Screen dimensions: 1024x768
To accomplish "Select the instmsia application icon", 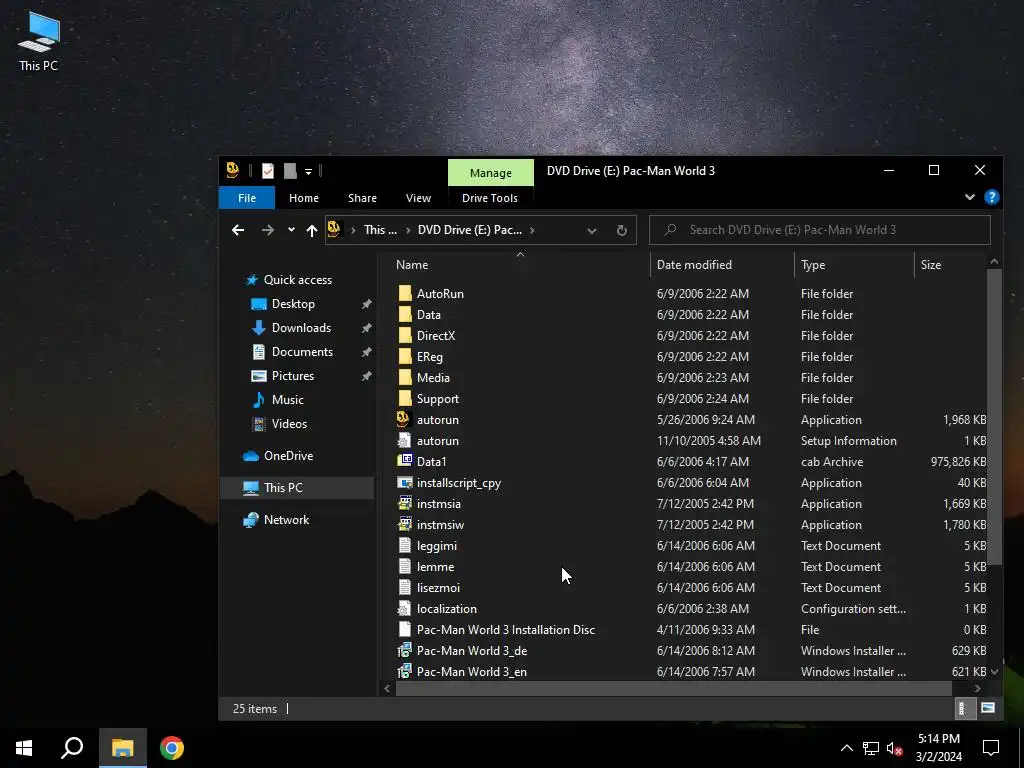I will (x=405, y=504).
